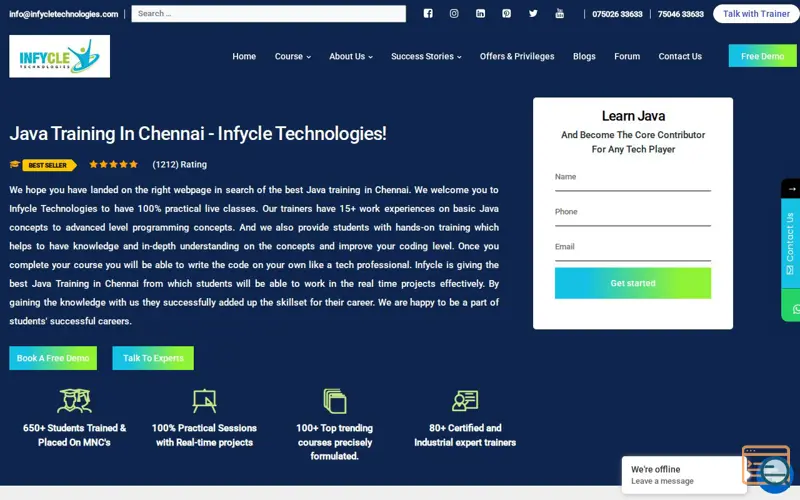Expand the About Us dropdown menu
The width and height of the screenshot is (800, 500).
351,57
